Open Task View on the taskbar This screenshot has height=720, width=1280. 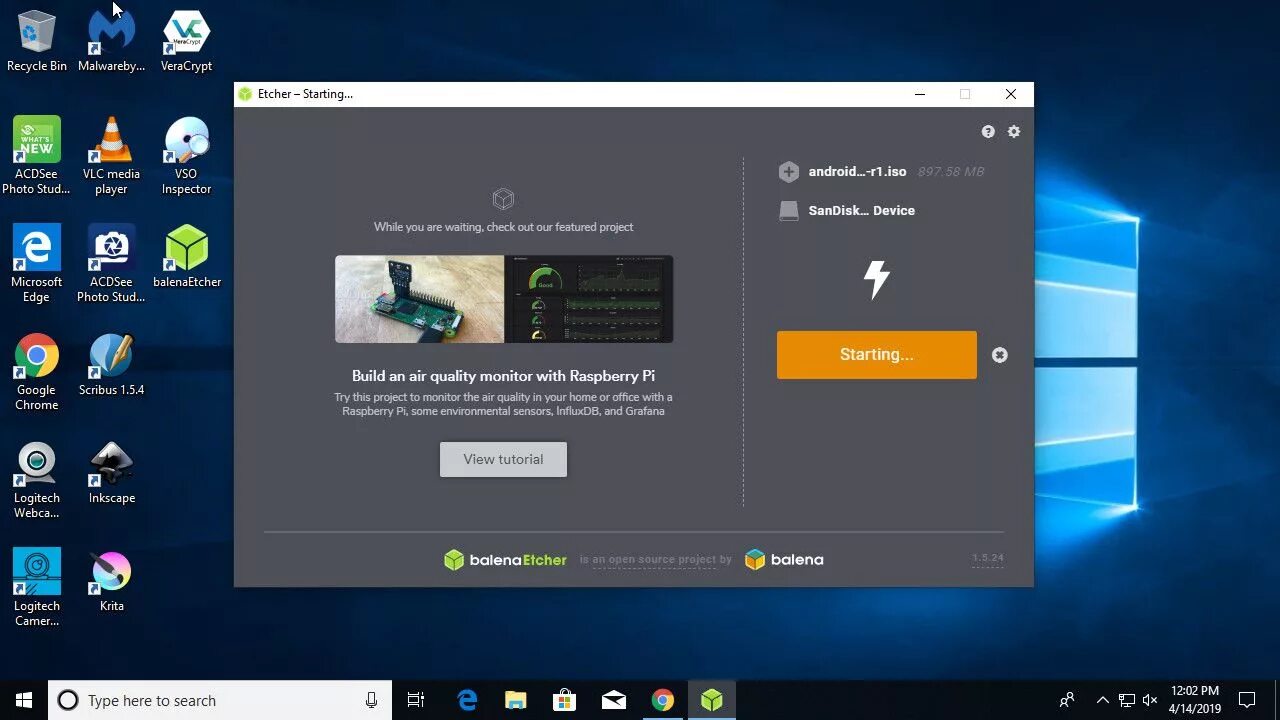tap(416, 700)
